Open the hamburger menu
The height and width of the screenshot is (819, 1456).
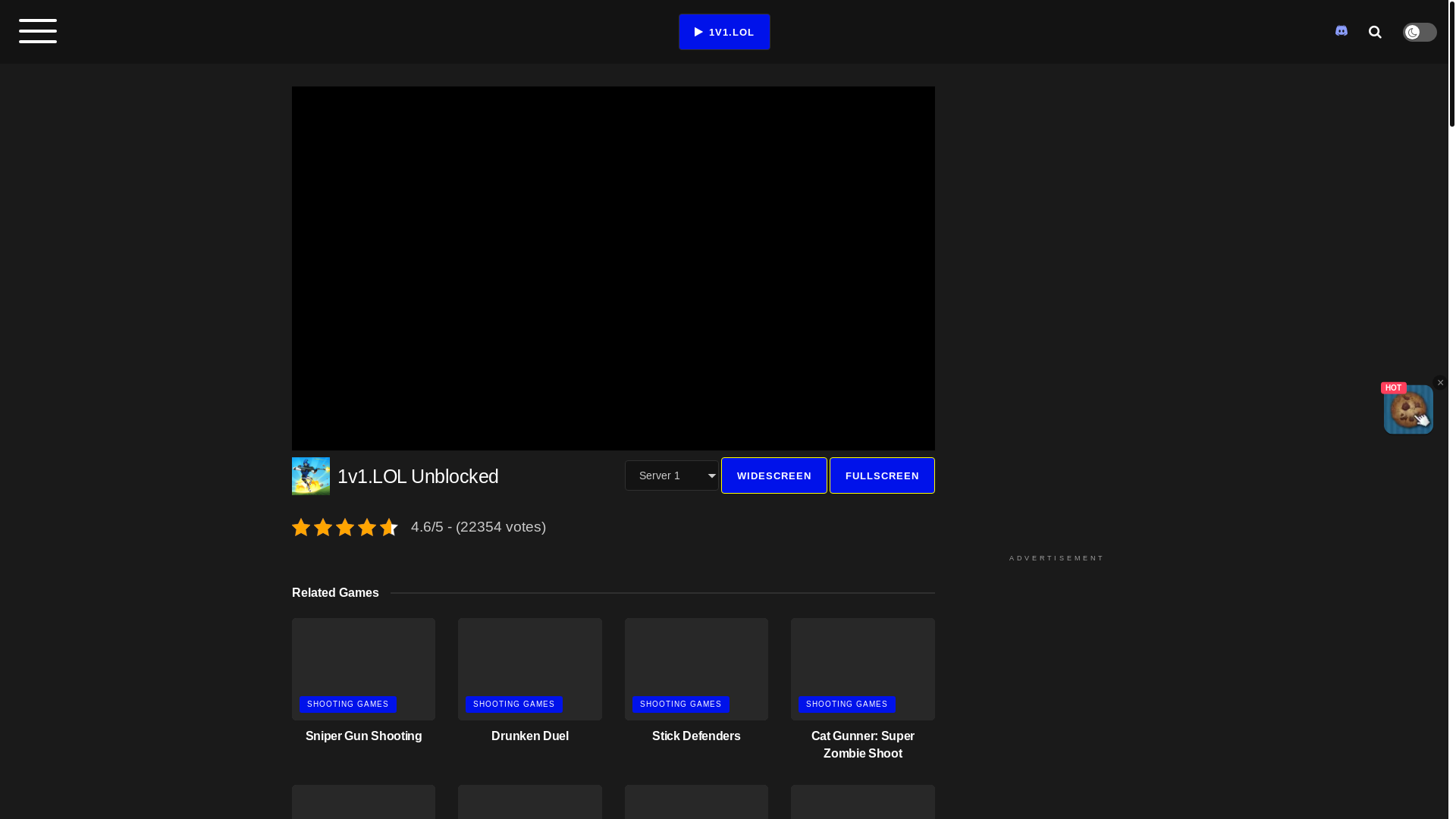tap(38, 32)
